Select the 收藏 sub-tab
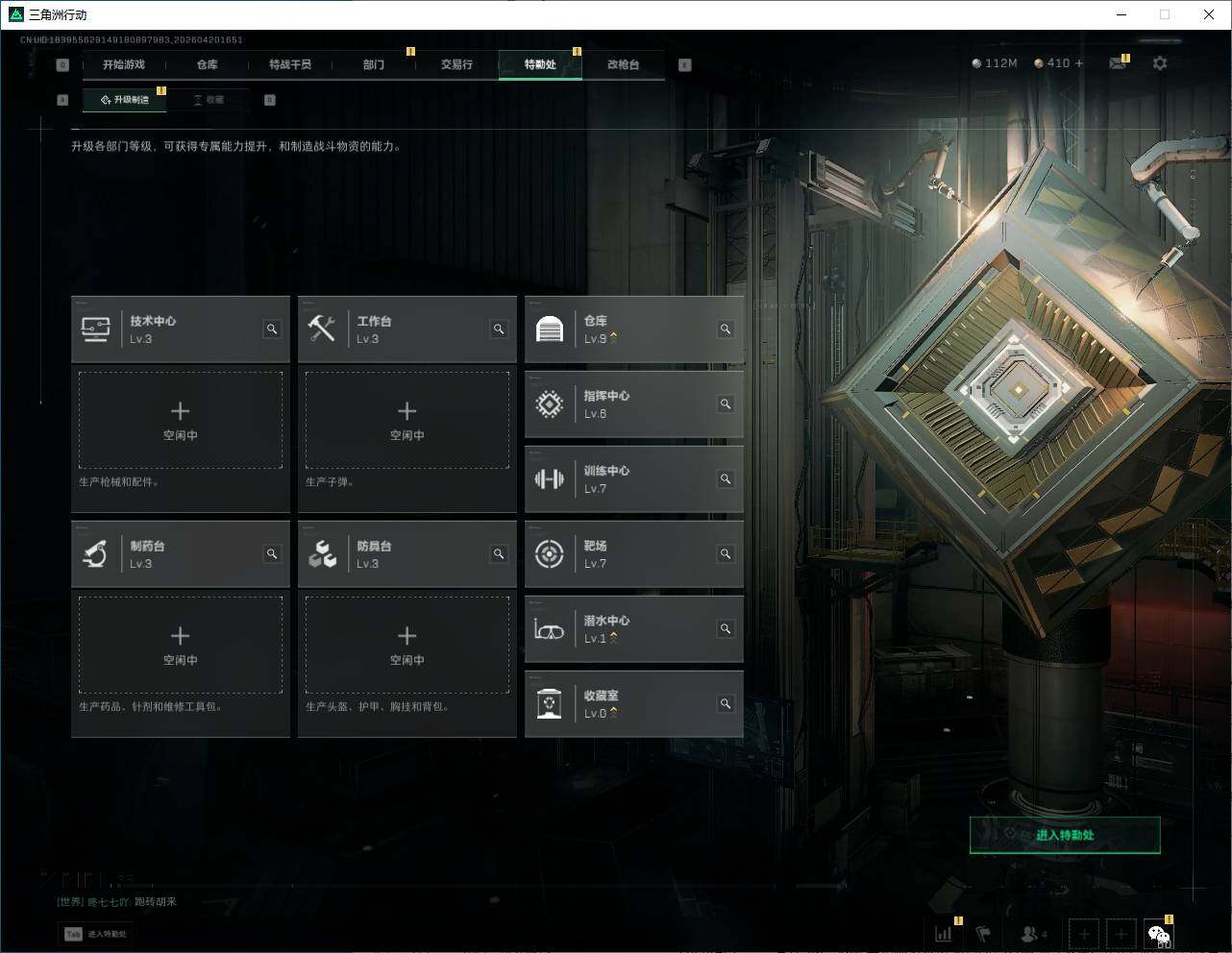The image size is (1232, 953). [209, 100]
